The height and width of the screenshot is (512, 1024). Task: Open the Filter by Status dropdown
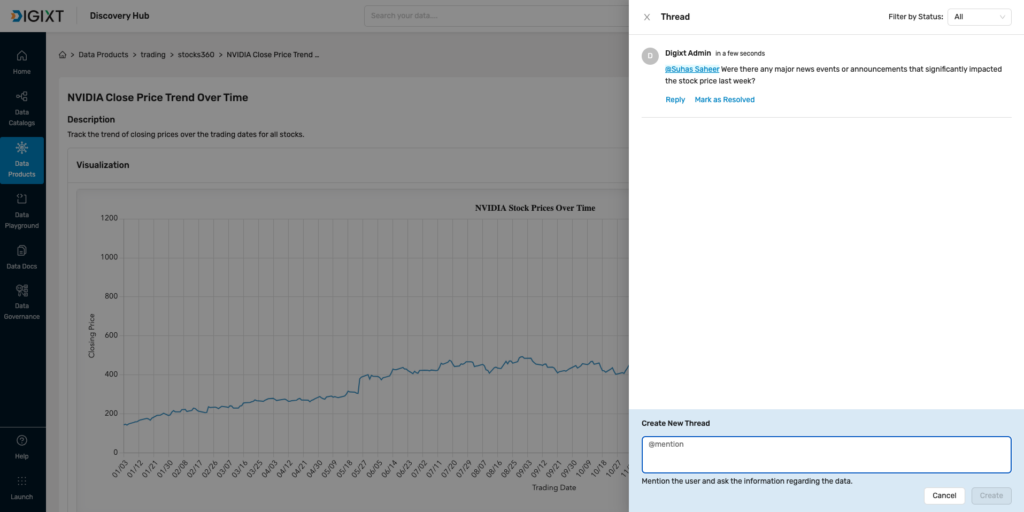click(979, 17)
